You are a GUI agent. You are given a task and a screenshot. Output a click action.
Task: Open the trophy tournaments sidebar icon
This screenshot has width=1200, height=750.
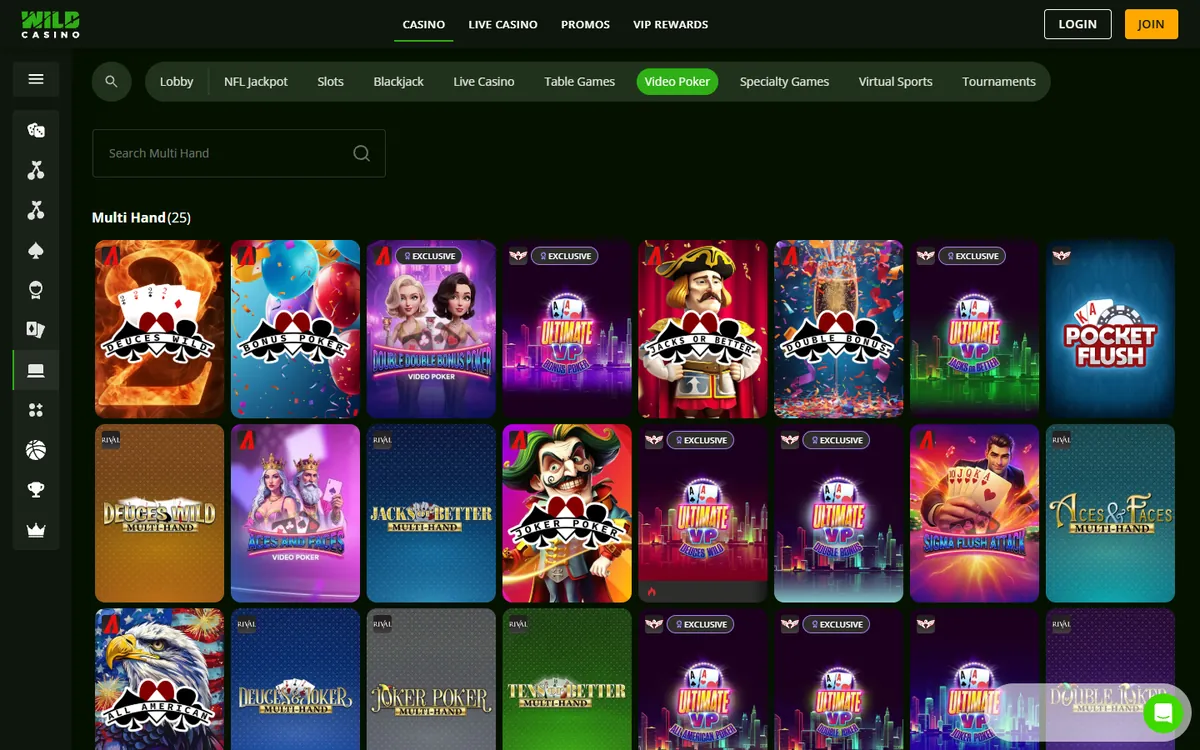(x=36, y=490)
